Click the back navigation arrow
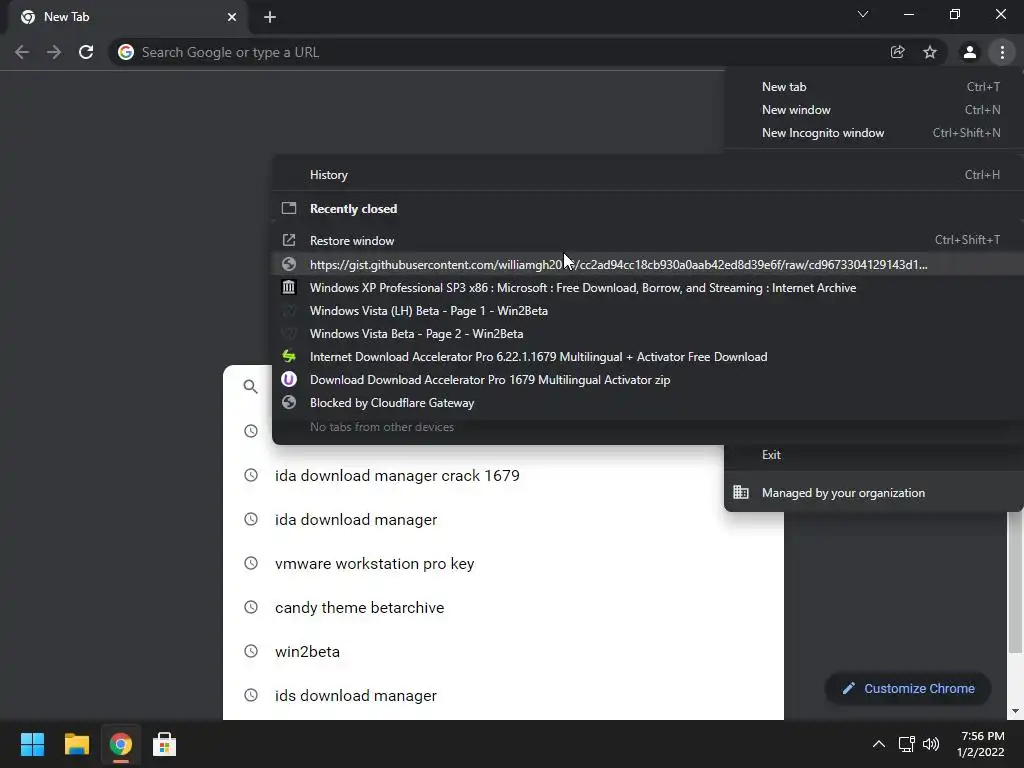Viewport: 1024px width, 768px height. (22, 52)
